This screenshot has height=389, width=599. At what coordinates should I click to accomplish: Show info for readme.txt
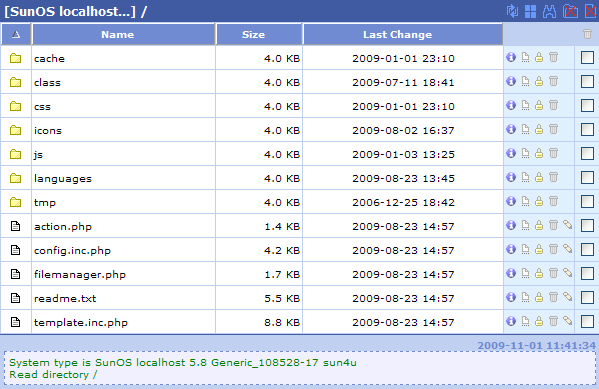(511, 297)
